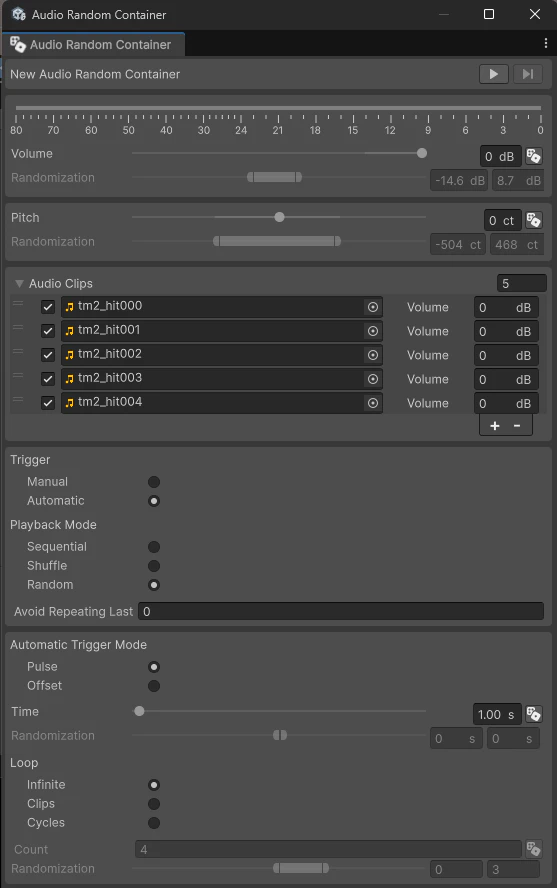
Task: Disable the tm2_hit001 clip checkbox
Action: point(48,331)
